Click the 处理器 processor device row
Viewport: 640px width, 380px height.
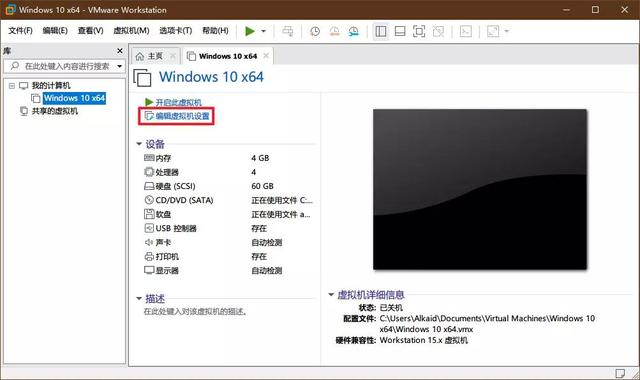tap(229, 172)
